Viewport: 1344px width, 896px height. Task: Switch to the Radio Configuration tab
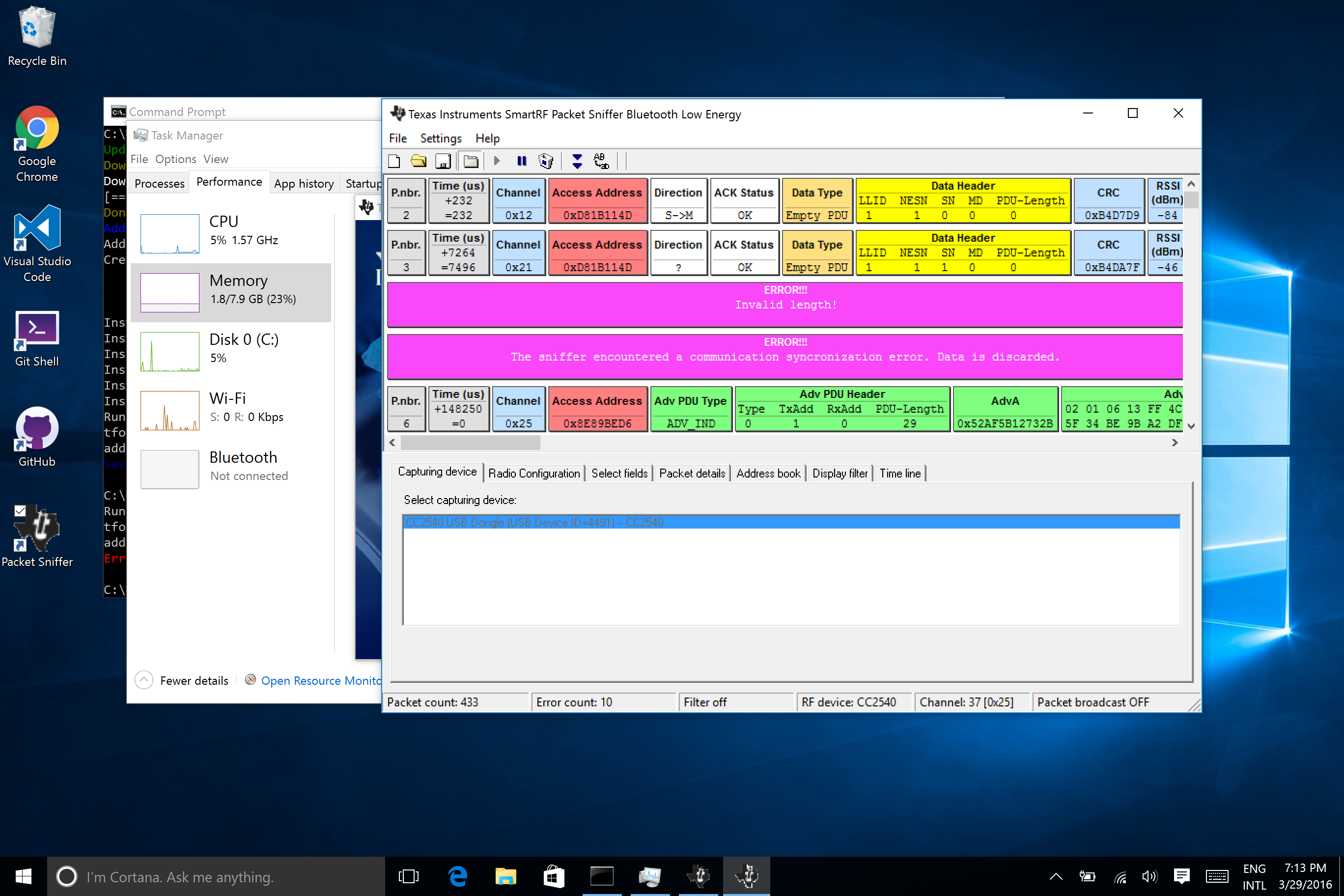pyautogui.click(x=533, y=473)
